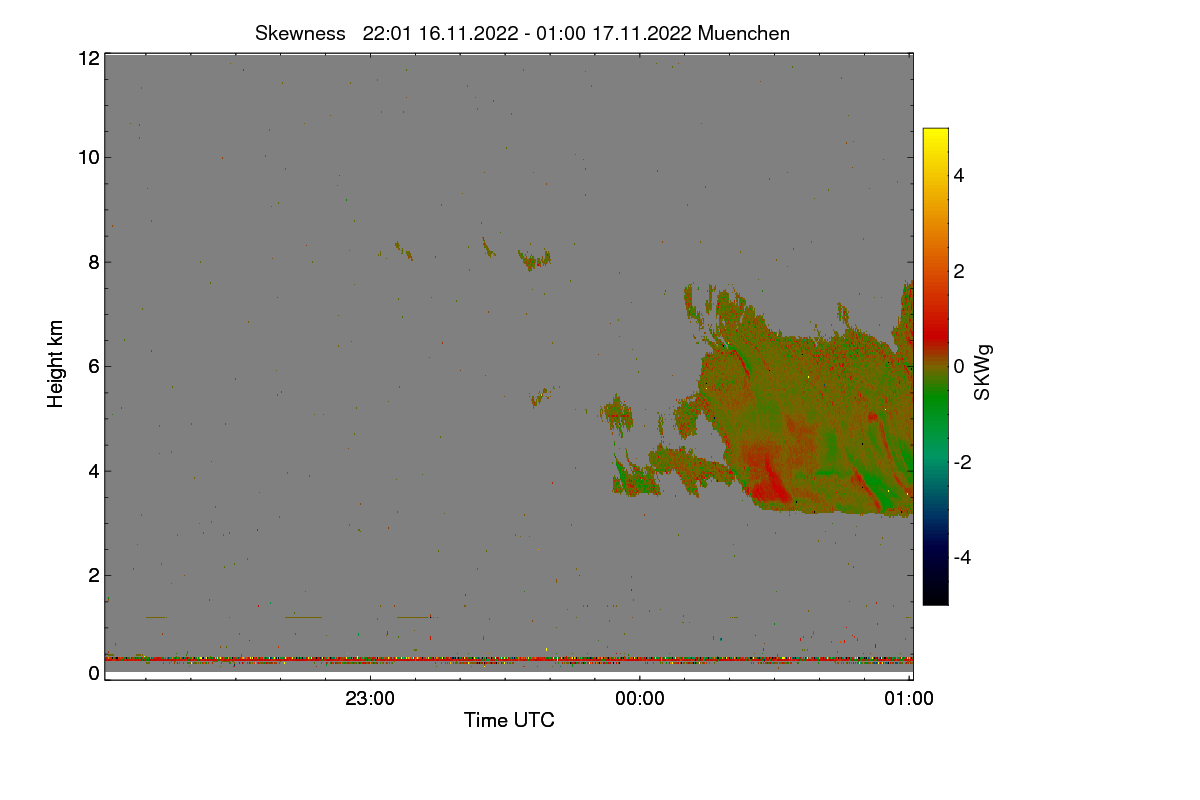The height and width of the screenshot is (800, 1200).
Task: Click the plot title starting with 'Skewness'
Action: click(522, 33)
